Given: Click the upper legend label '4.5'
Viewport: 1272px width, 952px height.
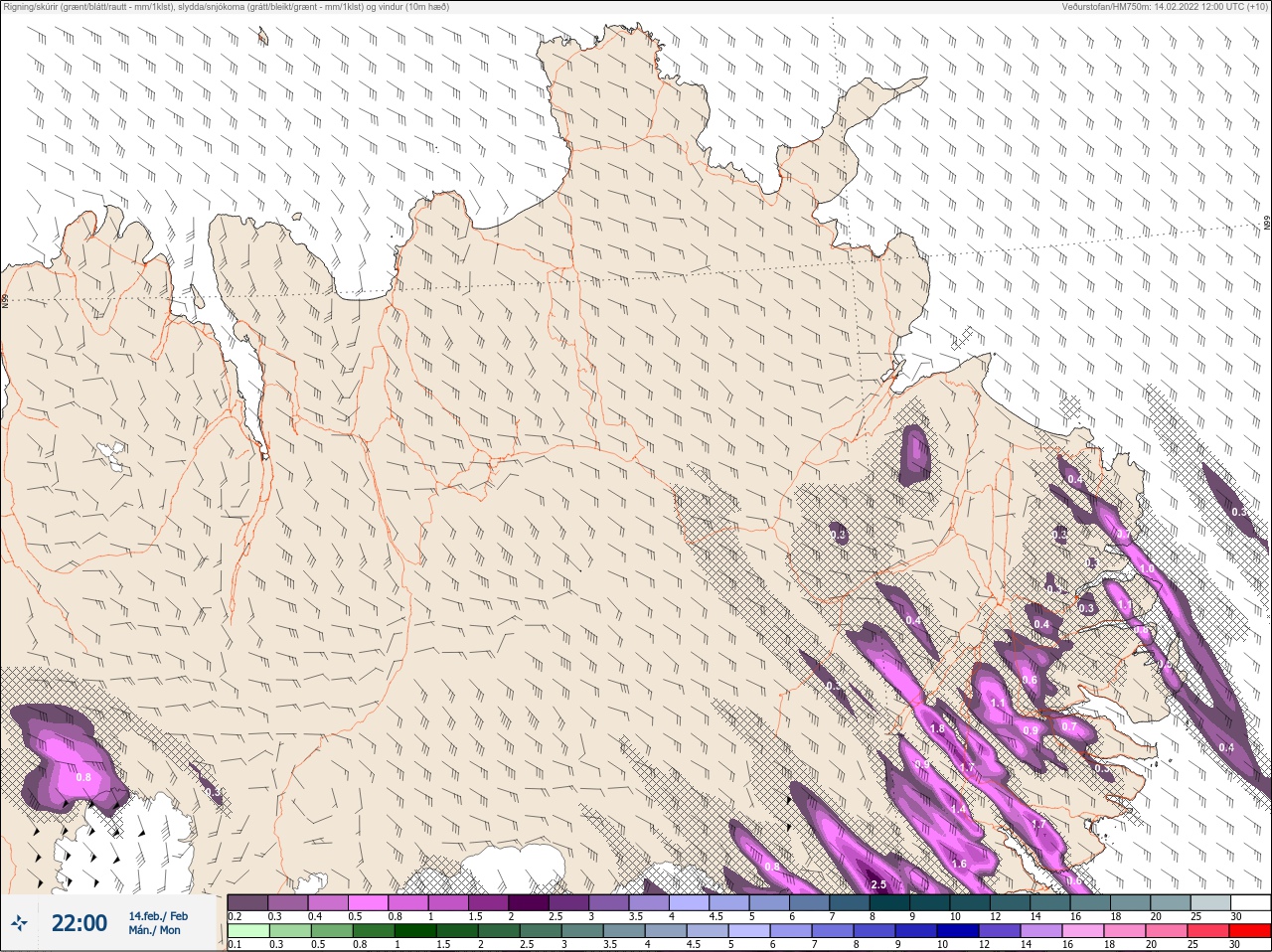Looking at the screenshot, I should [715, 916].
